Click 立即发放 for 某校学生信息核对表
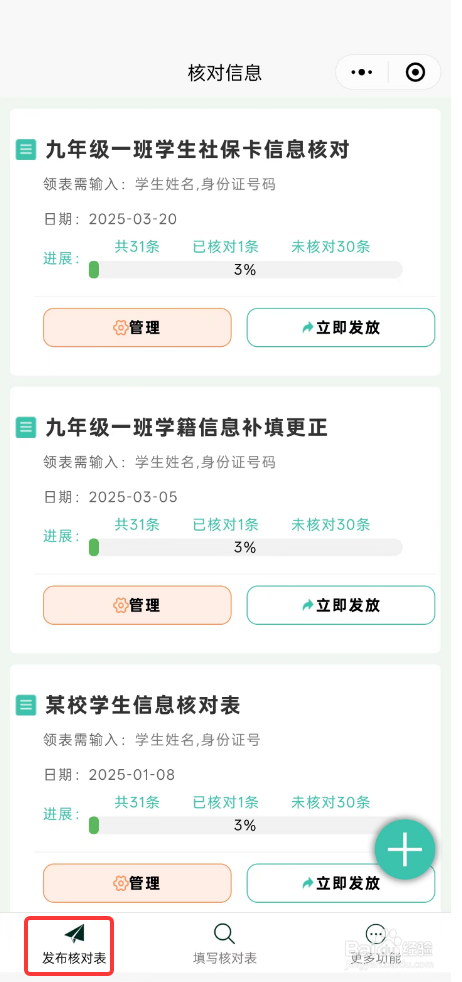 (x=341, y=883)
